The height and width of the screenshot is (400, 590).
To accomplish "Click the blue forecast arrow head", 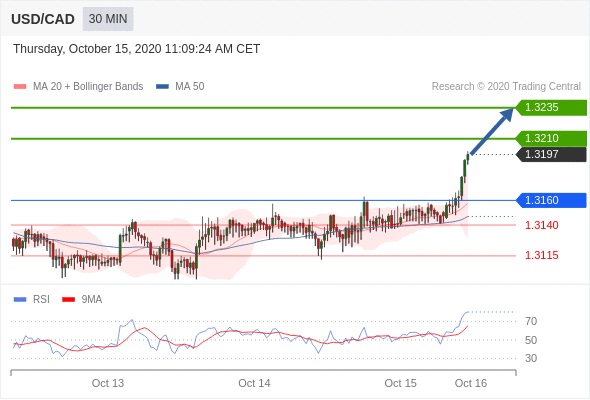I will 507,114.
